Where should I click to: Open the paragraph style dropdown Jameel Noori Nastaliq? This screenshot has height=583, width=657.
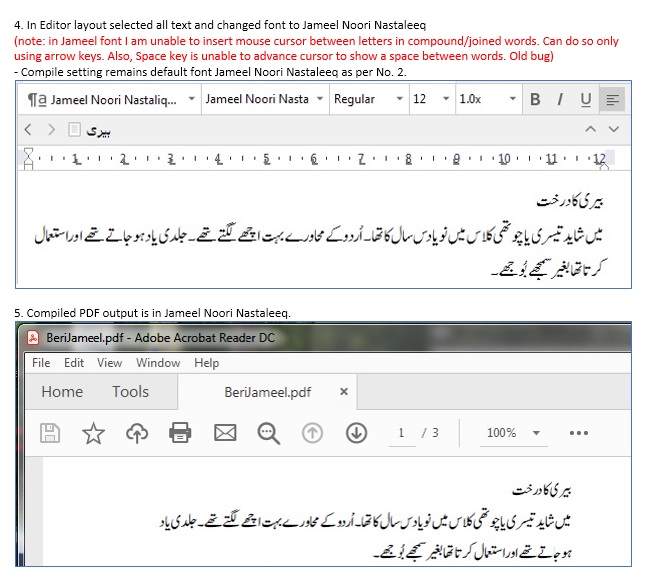pyautogui.click(x=111, y=99)
